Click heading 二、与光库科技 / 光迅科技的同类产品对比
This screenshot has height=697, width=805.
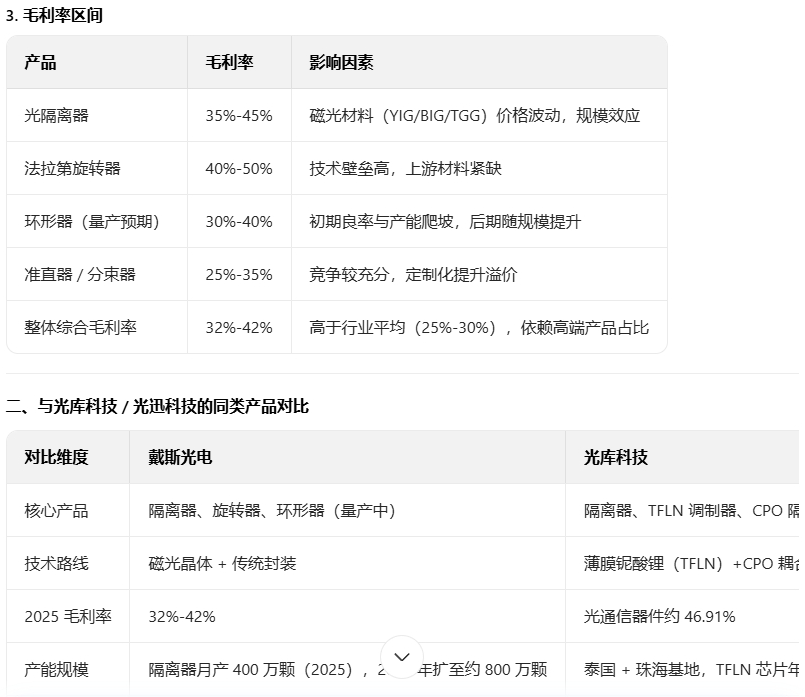click(x=157, y=407)
